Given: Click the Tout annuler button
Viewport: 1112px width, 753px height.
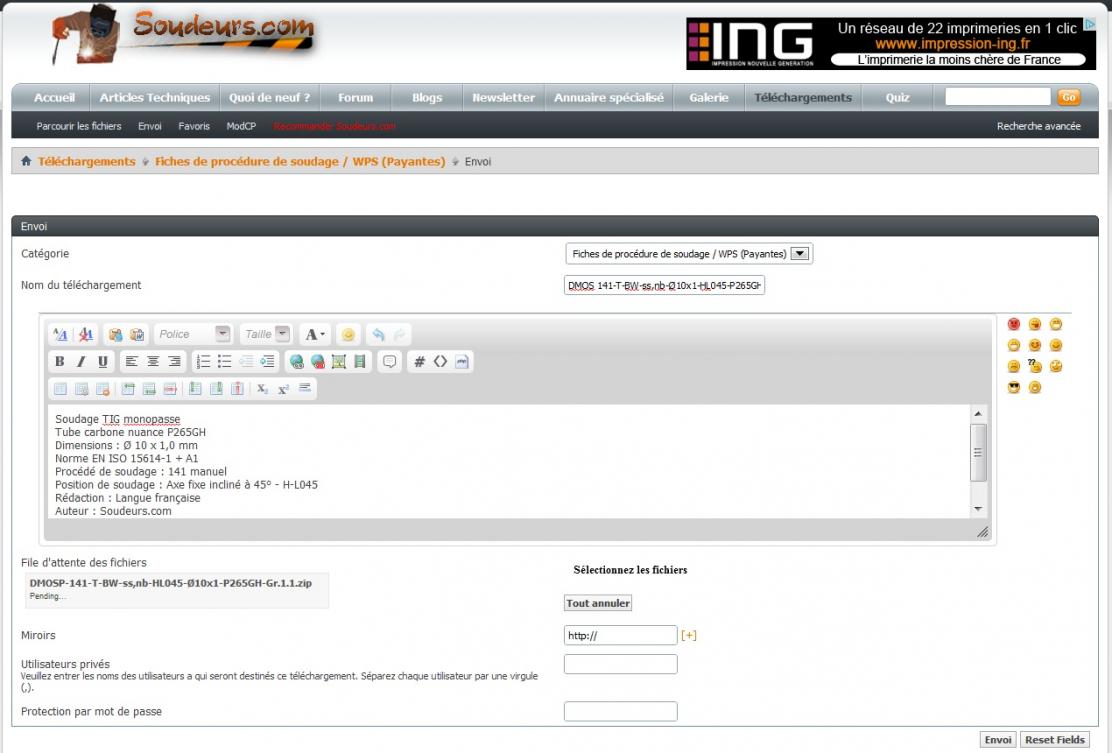Looking at the screenshot, I should tap(597, 603).
